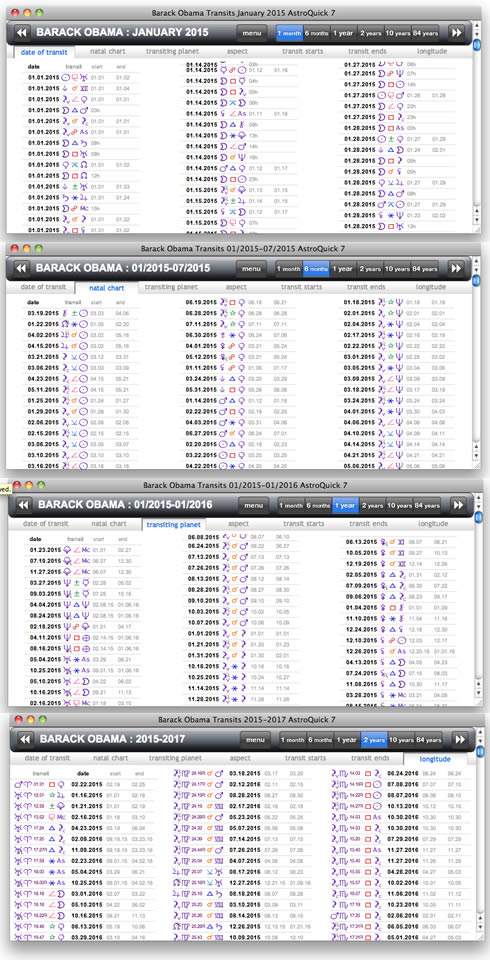
Task: Select 84 years in January 2015 window
Action: pos(426,32)
